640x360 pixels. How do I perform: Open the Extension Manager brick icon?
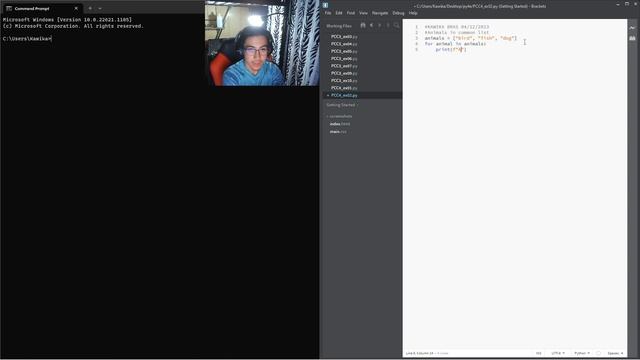tap(632, 38)
